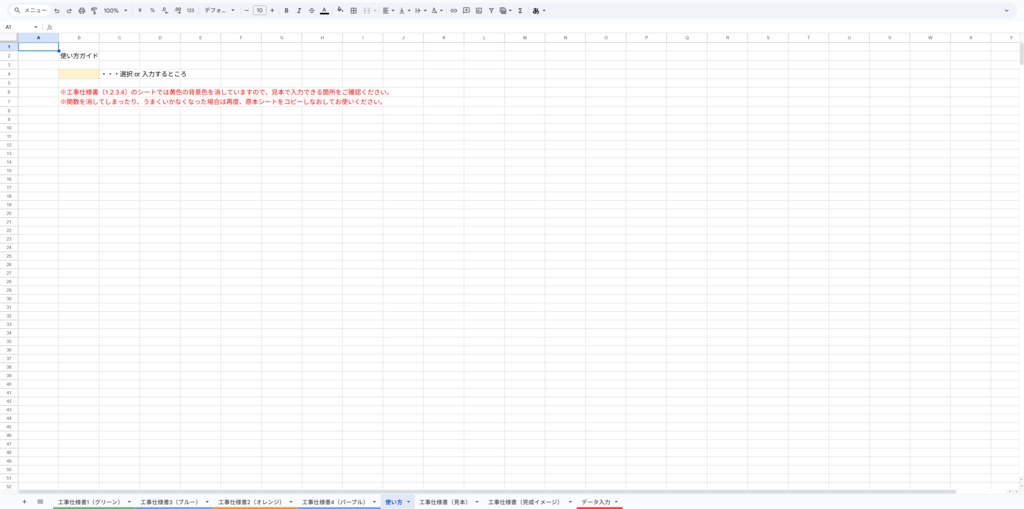Increase decimal places icon
The image size is (1024, 509).
click(178, 11)
